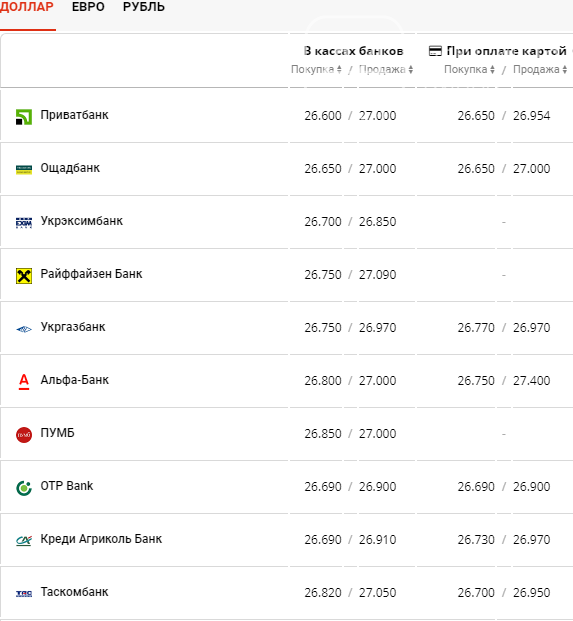Click the Ukreximbank EXIM logo icon

point(24,223)
